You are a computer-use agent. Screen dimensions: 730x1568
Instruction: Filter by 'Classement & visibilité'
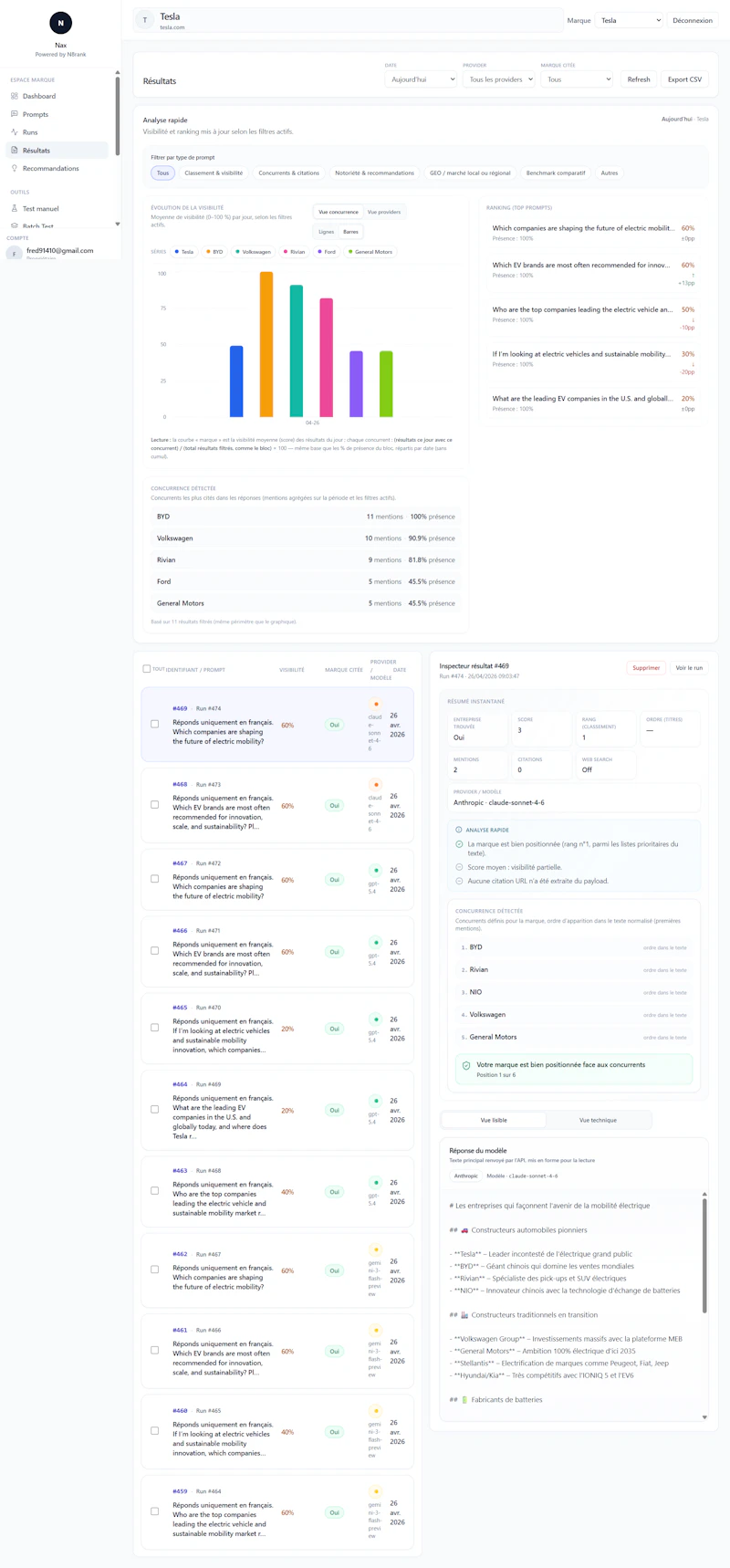pos(214,172)
